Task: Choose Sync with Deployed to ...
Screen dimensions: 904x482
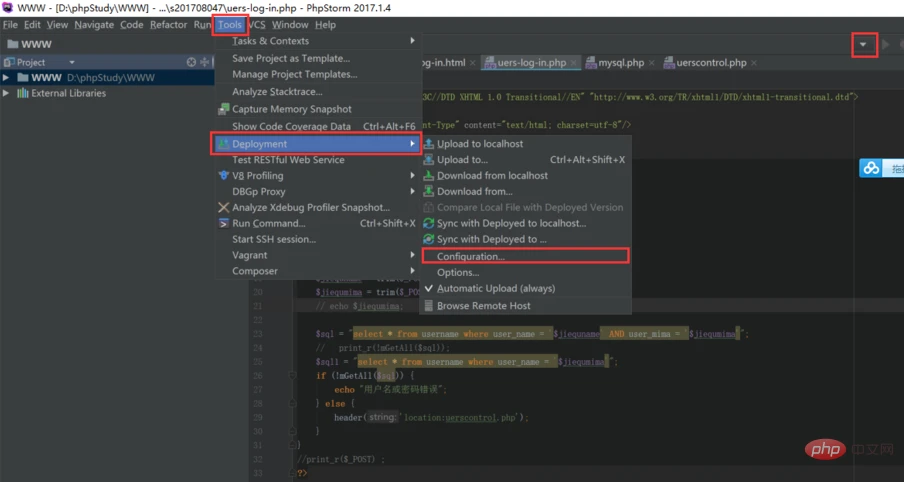Action: (525, 239)
